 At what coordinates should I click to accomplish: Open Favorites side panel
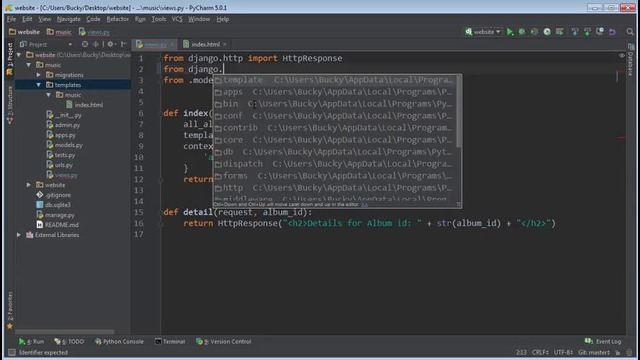tap(10, 310)
